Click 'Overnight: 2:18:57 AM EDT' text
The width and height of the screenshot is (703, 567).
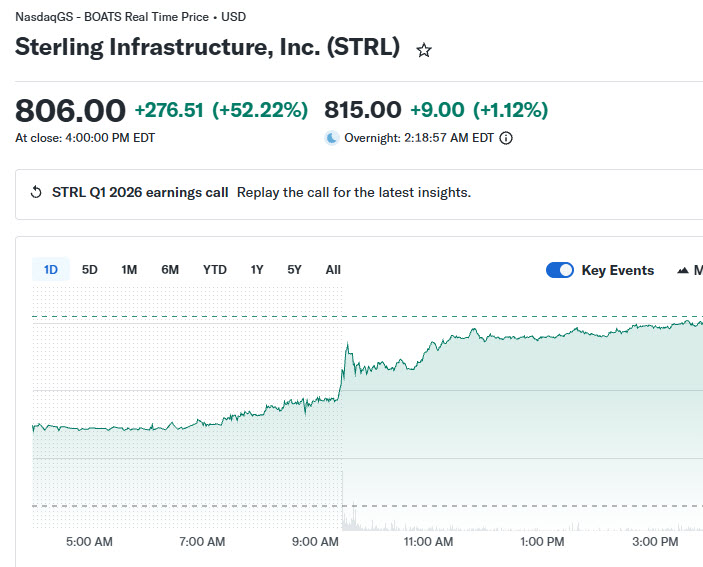point(419,138)
